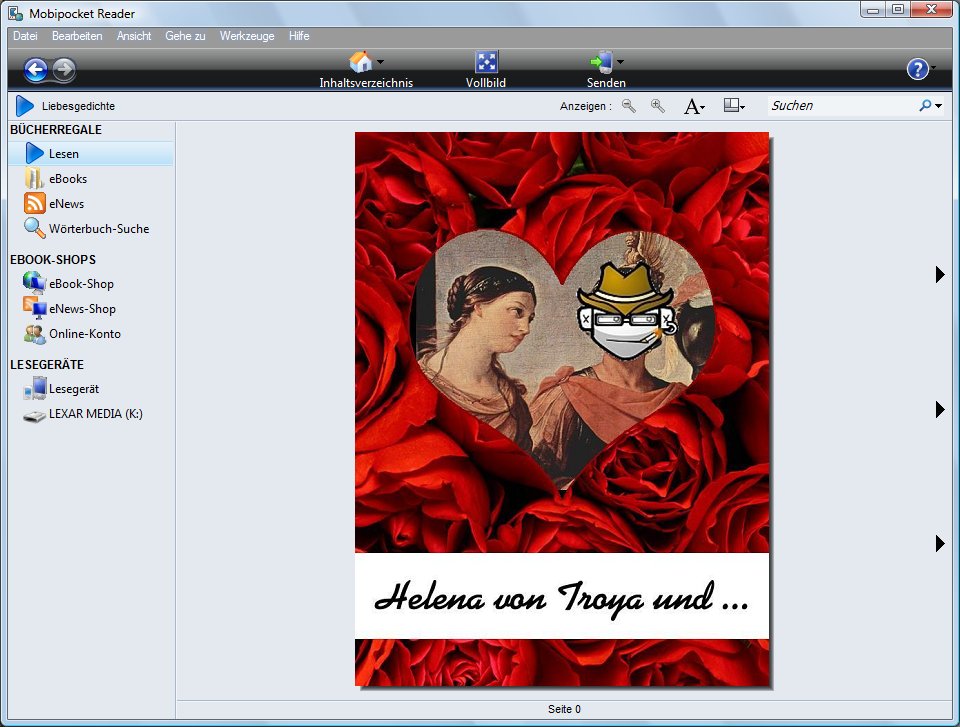The width and height of the screenshot is (960, 727).
Task: Open the Datei menu
Action: coord(25,36)
